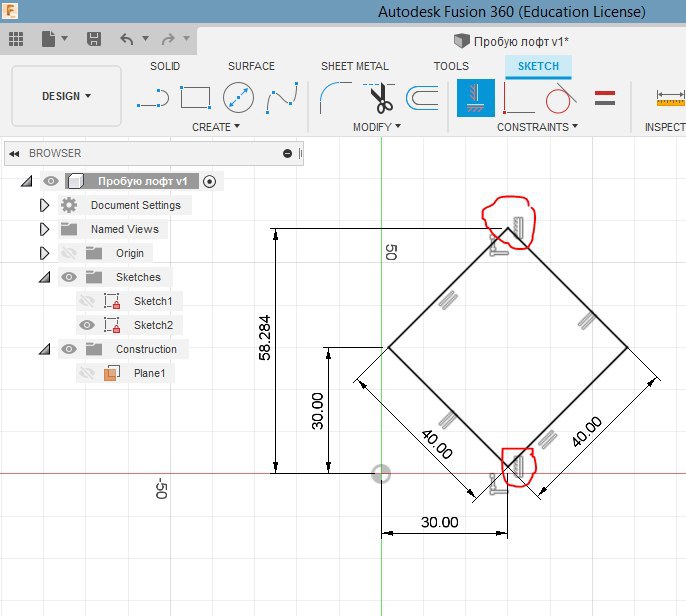Select the SKETCH tab
Viewport: 686px width, 616px height.
coord(538,66)
